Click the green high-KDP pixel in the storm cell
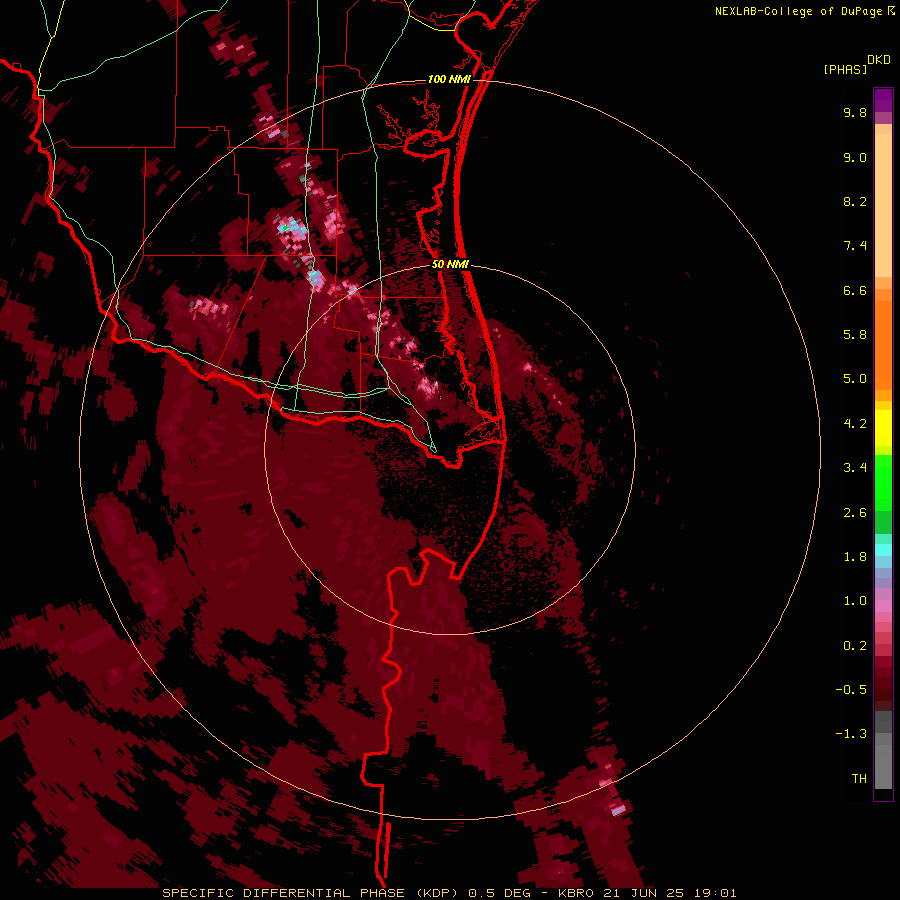Viewport: 900px width, 900px height. click(x=284, y=228)
